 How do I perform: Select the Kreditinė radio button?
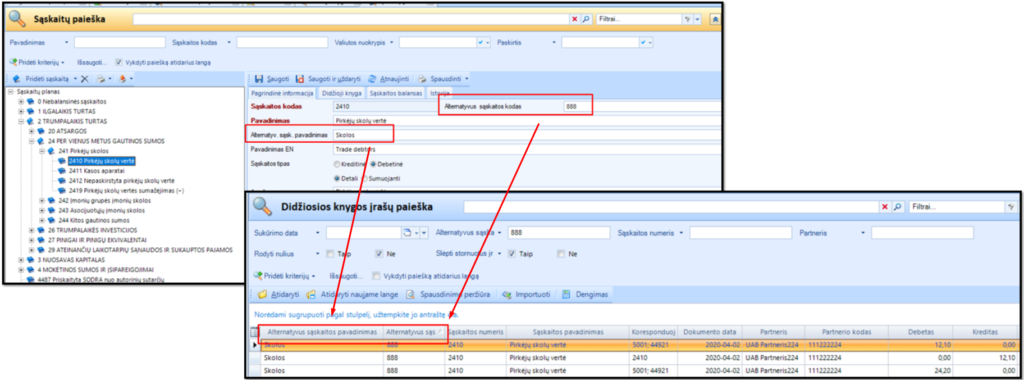pos(336,163)
